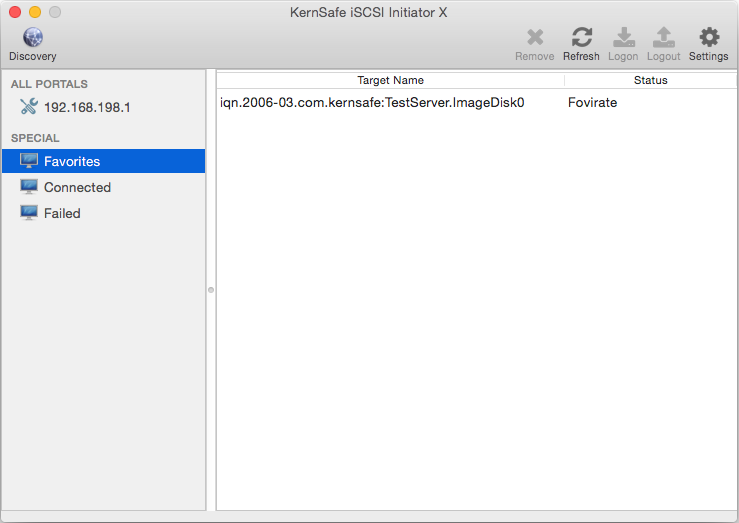This screenshot has width=739, height=523.
Task: Select the iqn.2006-03.com.kernsafe:TestServer.ImageDisk0 target
Action: click(x=372, y=103)
